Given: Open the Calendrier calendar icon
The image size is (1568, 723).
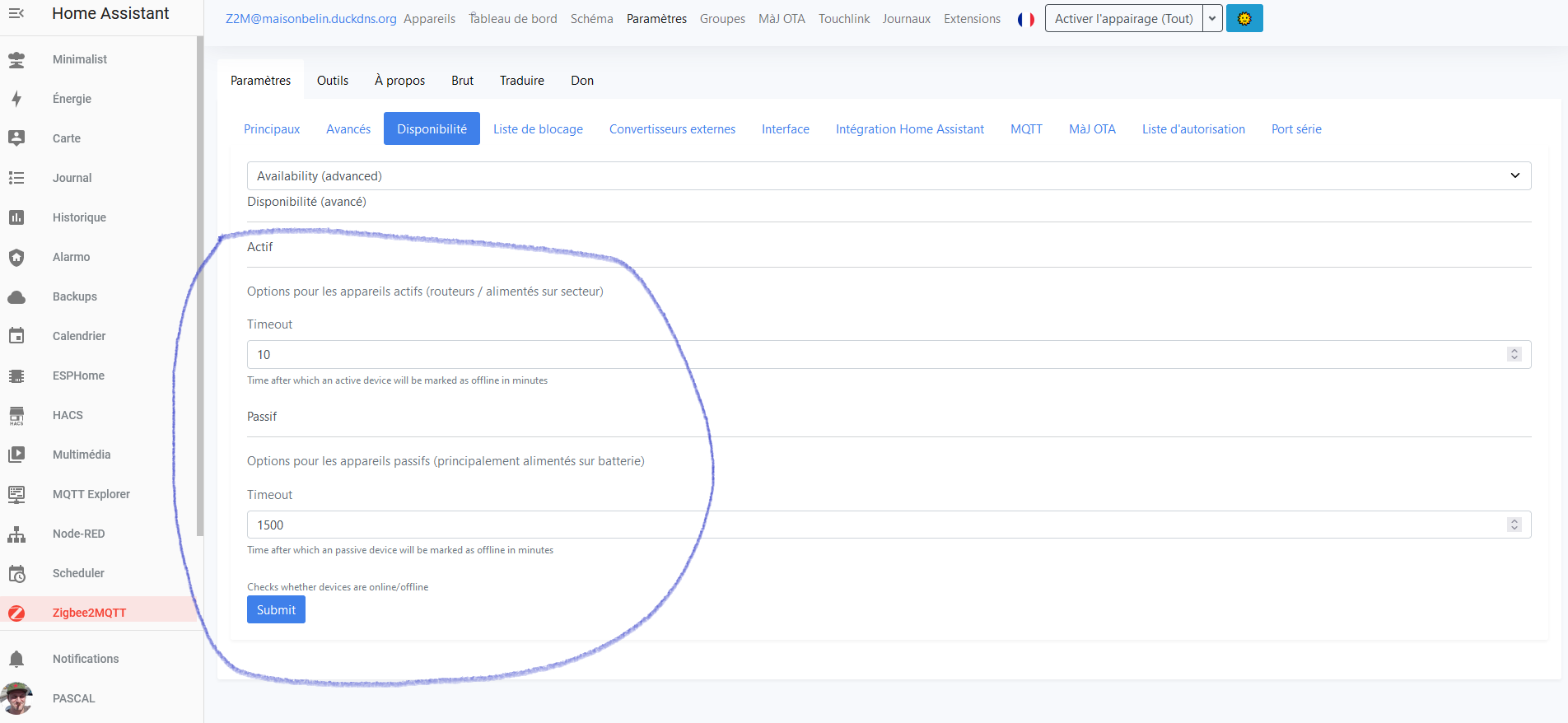Looking at the screenshot, I should [x=16, y=336].
